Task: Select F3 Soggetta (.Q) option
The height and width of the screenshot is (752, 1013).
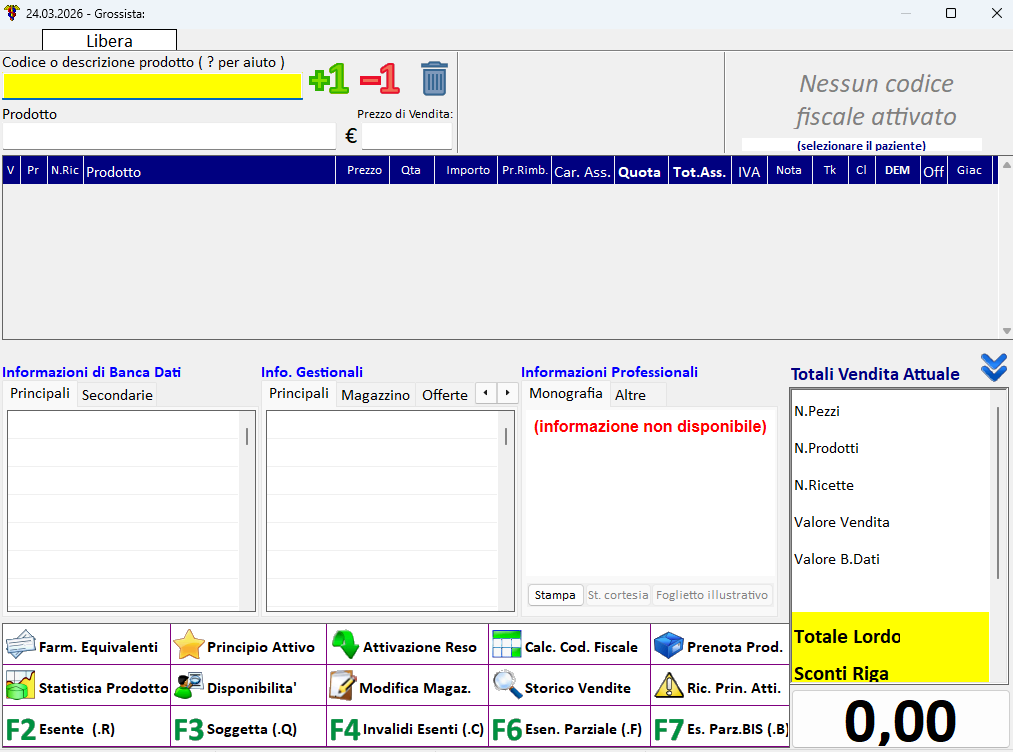Action: pyautogui.click(x=249, y=727)
